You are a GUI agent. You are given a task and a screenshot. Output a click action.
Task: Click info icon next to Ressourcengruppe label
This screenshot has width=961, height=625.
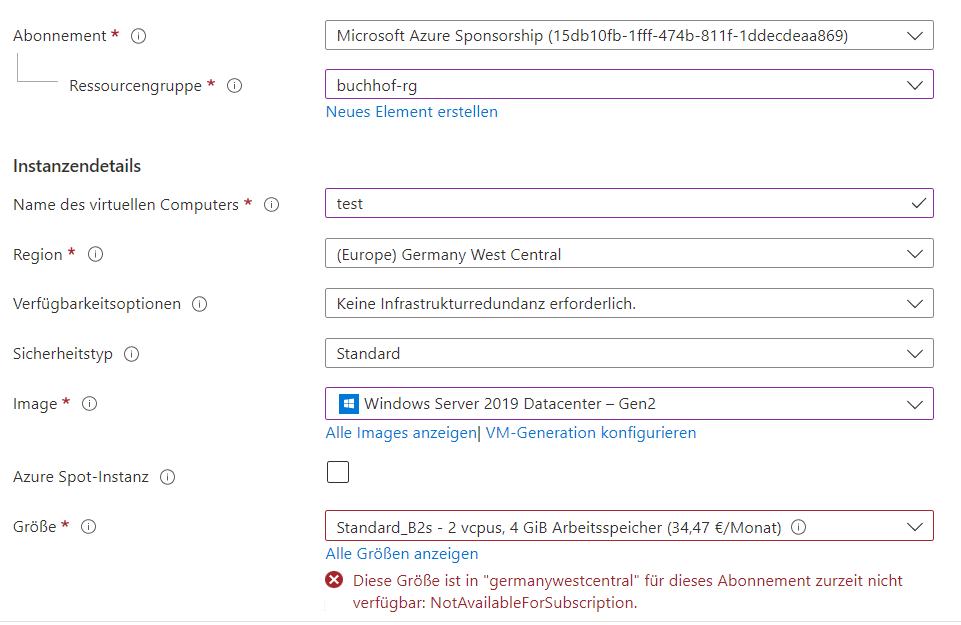[x=234, y=86]
